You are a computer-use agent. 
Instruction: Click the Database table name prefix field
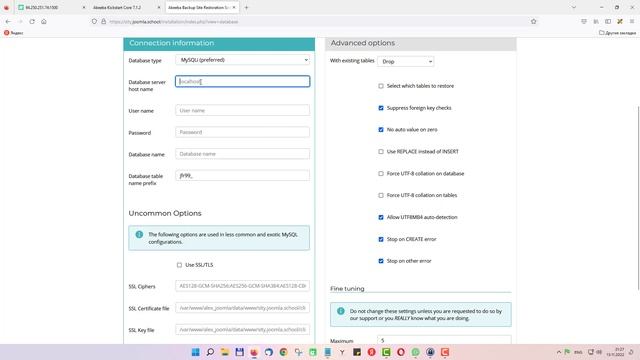pos(242,176)
